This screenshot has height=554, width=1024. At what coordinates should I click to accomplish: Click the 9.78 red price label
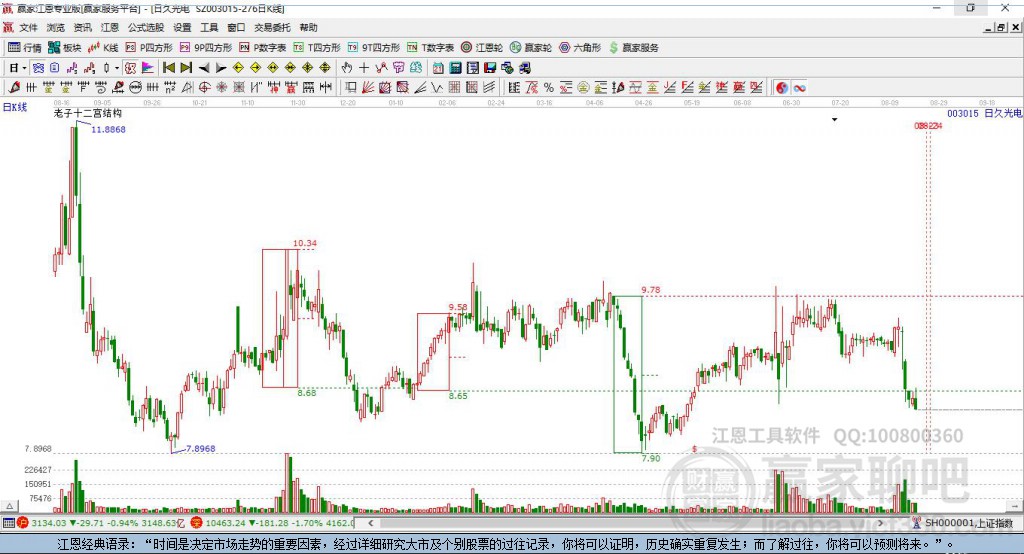[650, 290]
